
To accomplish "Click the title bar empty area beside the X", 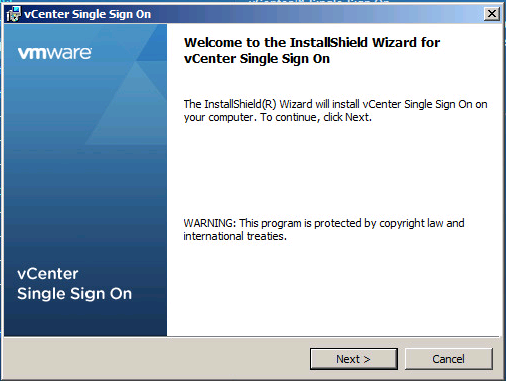I will click(x=317, y=14).
